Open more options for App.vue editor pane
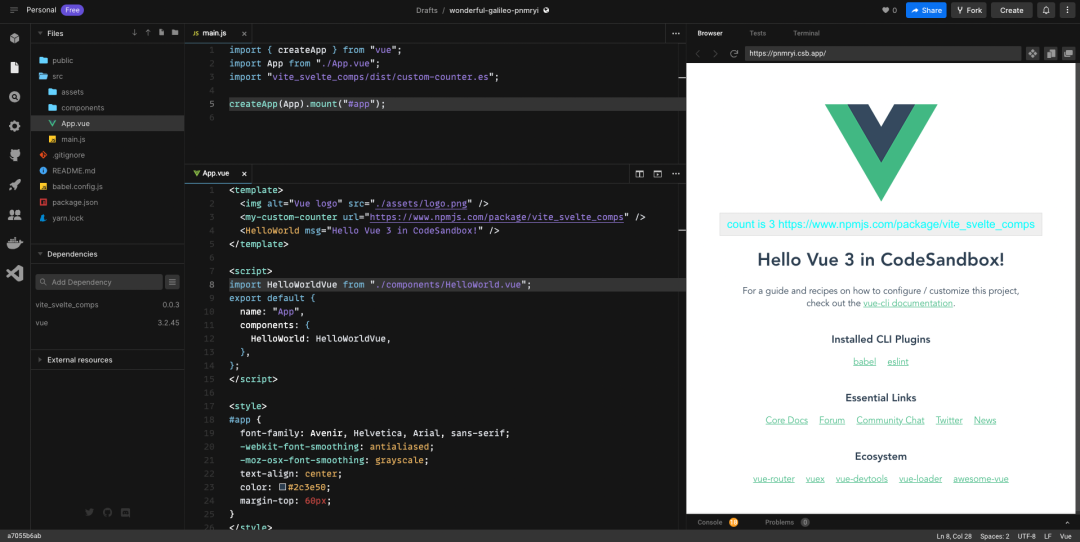This screenshot has width=1080, height=542. click(x=676, y=174)
